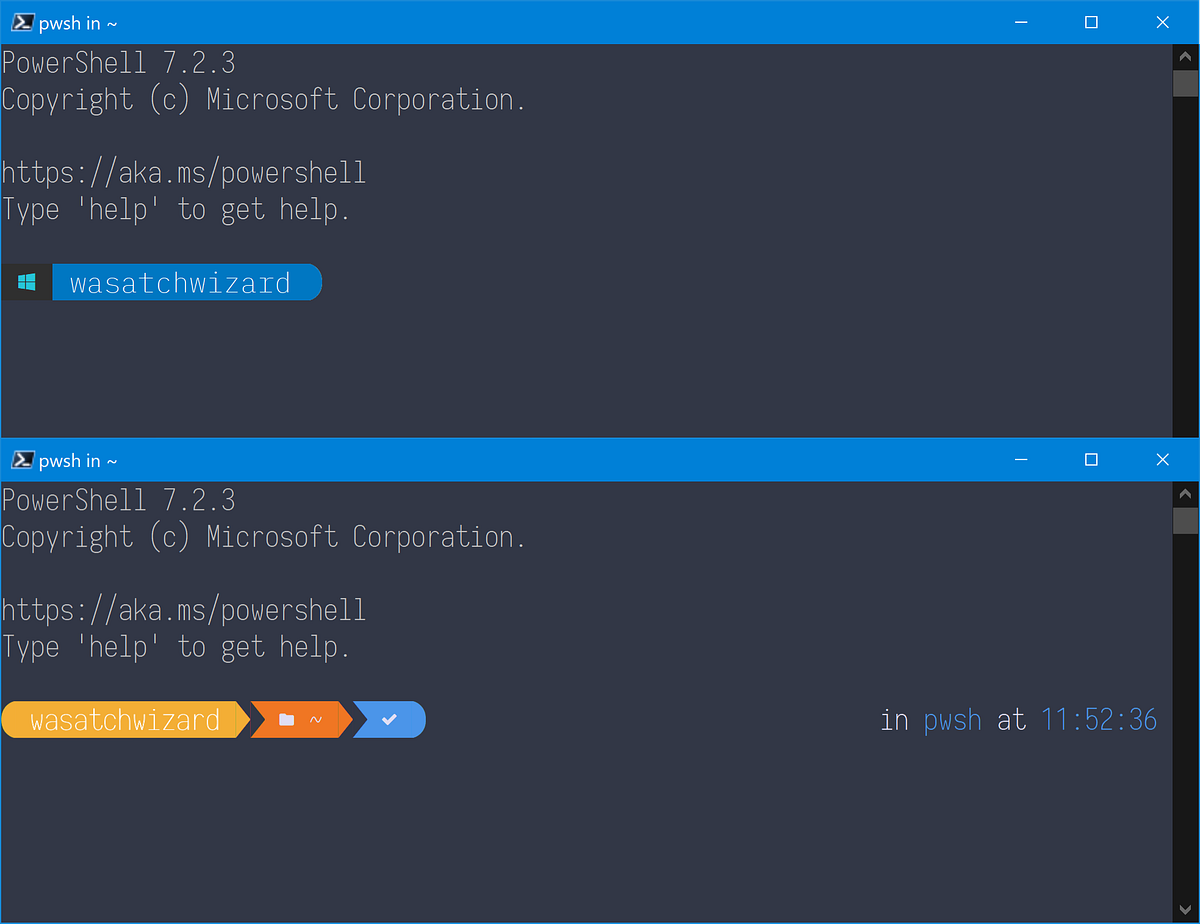The width and height of the screenshot is (1200, 924).
Task: Select the pwsh in ~ title text on bottom window
Action: click(x=76, y=459)
